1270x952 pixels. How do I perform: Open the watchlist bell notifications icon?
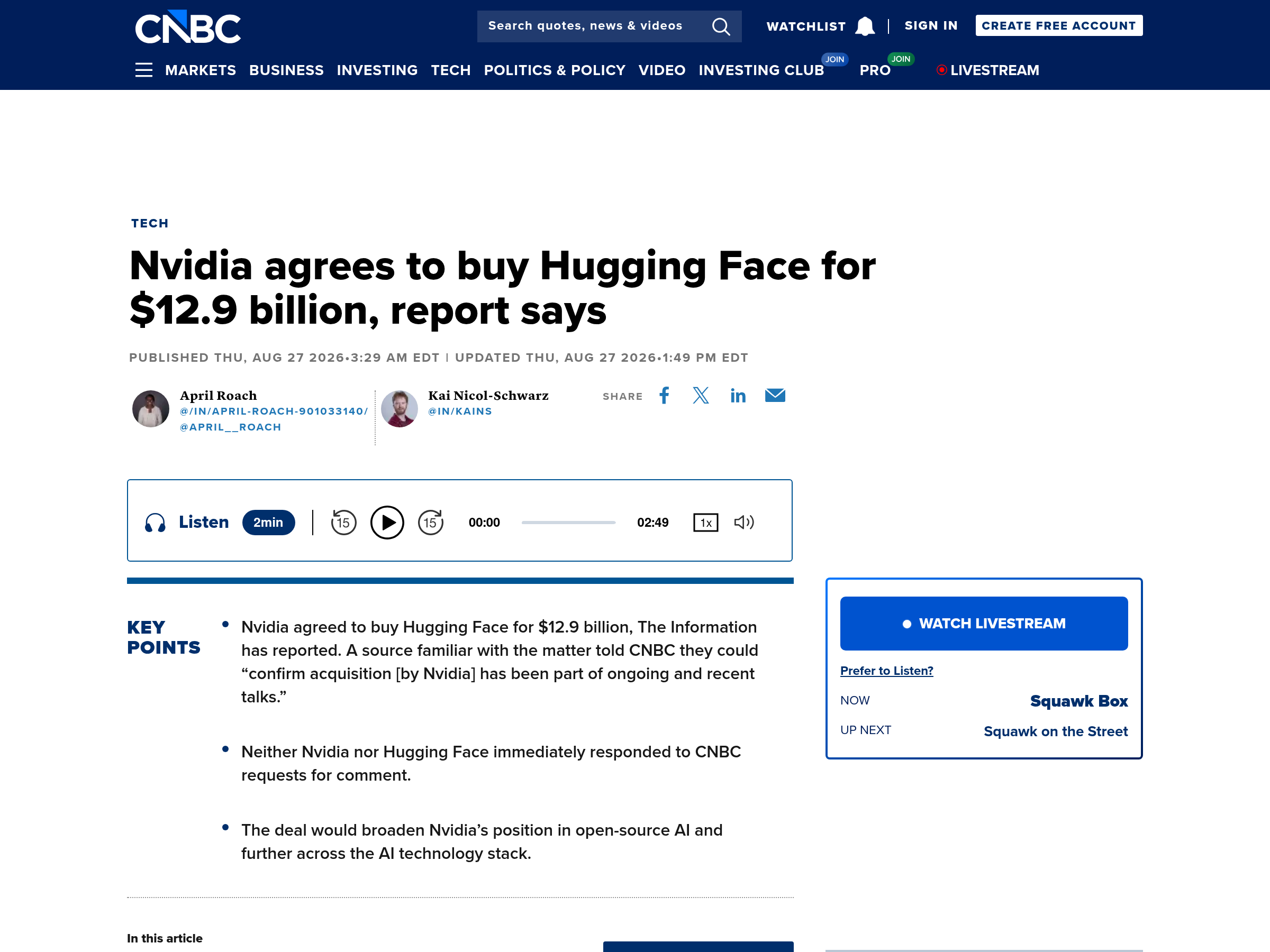click(x=865, y=26)
